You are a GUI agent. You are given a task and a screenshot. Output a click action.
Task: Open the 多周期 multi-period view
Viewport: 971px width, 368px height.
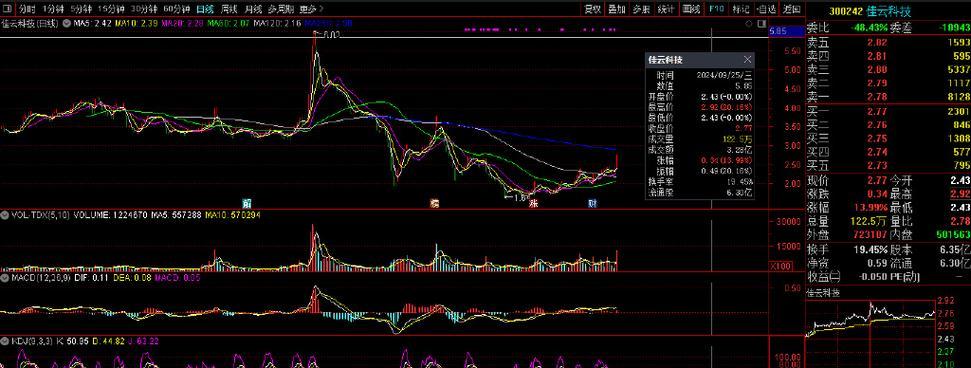coord(281,9)
